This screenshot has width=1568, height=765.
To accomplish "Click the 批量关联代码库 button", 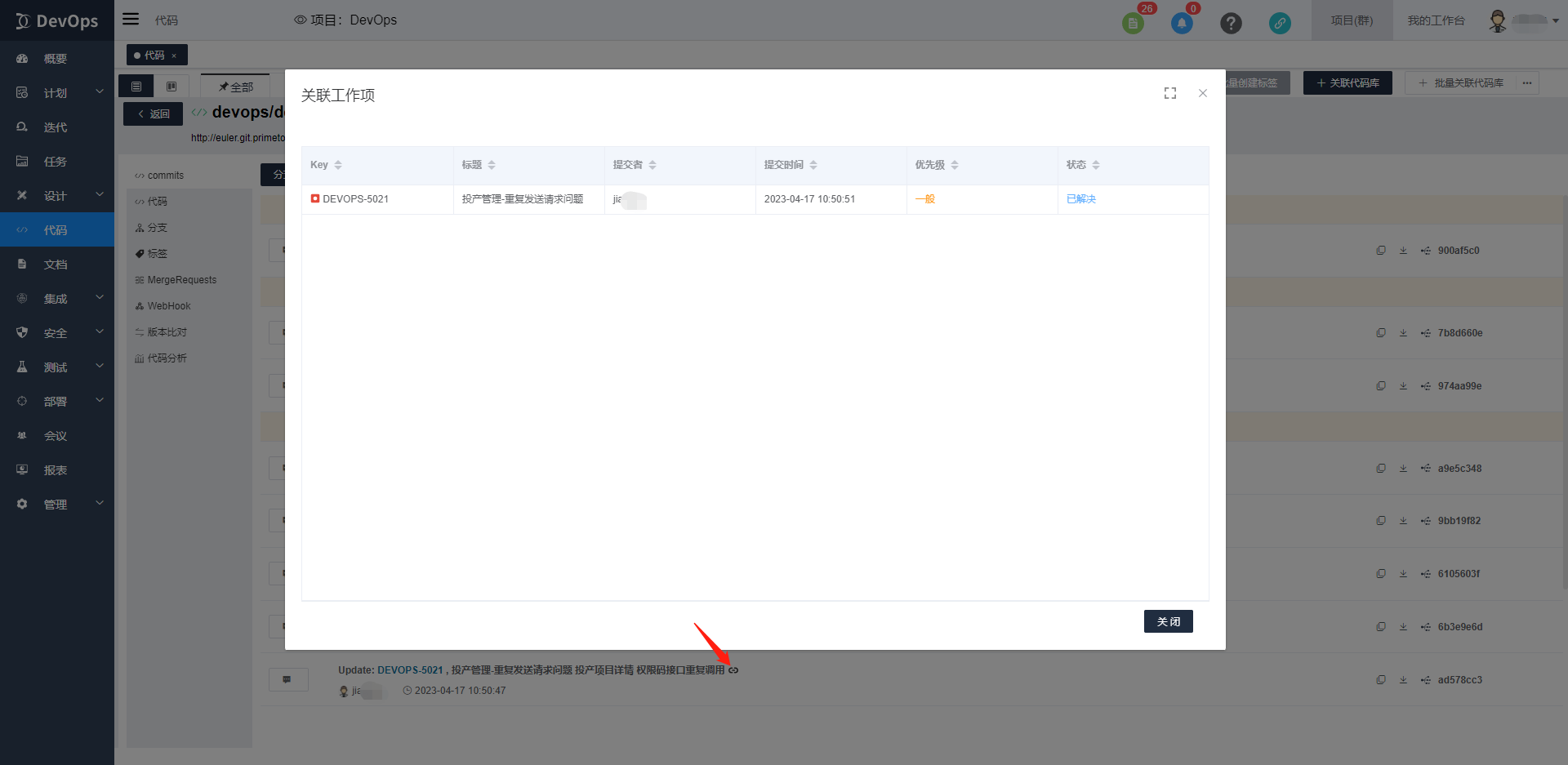I will [x=1460, y=83].
